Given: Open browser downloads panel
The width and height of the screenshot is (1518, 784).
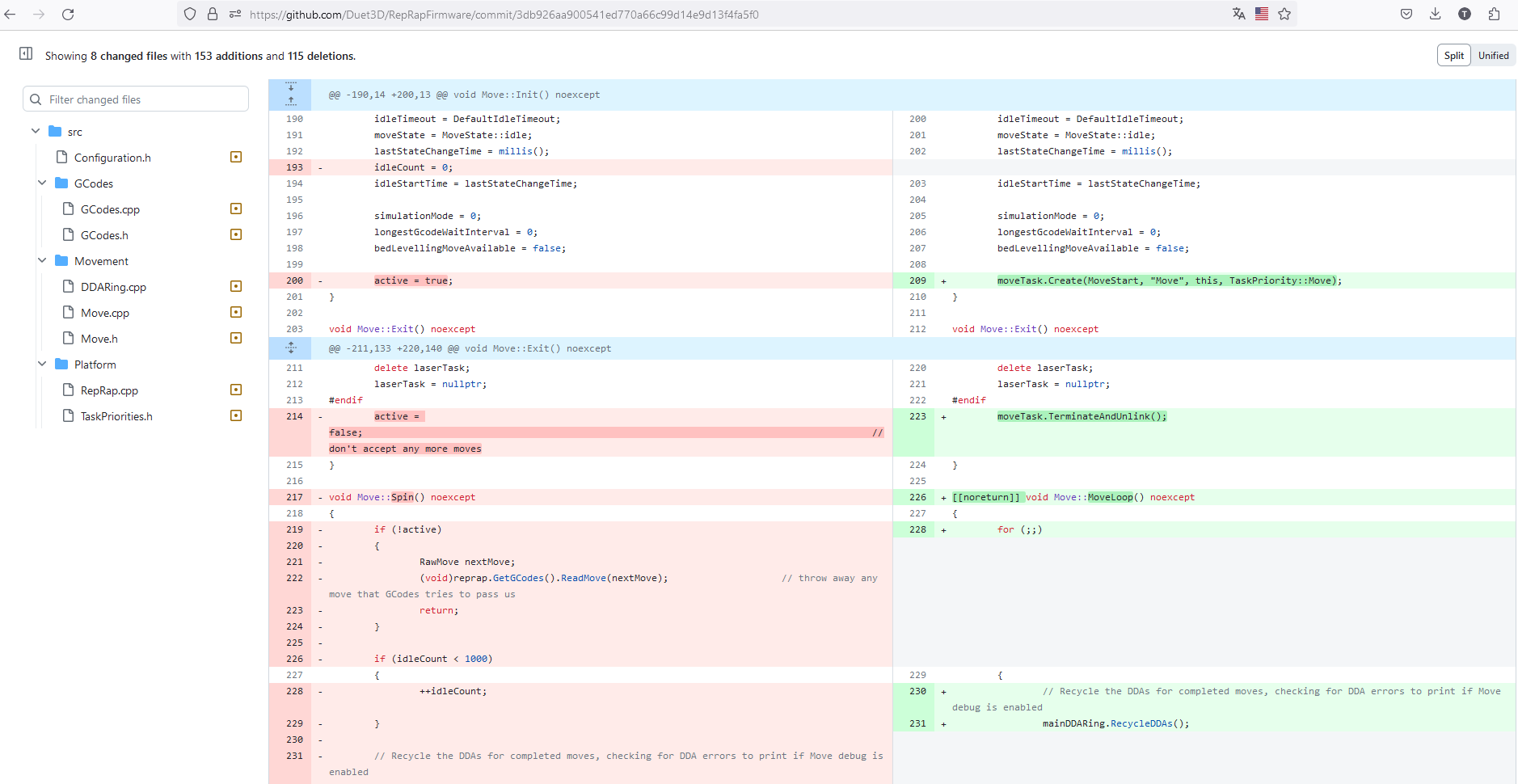Looking at the screenshot, I should [x=1436, y=14].
